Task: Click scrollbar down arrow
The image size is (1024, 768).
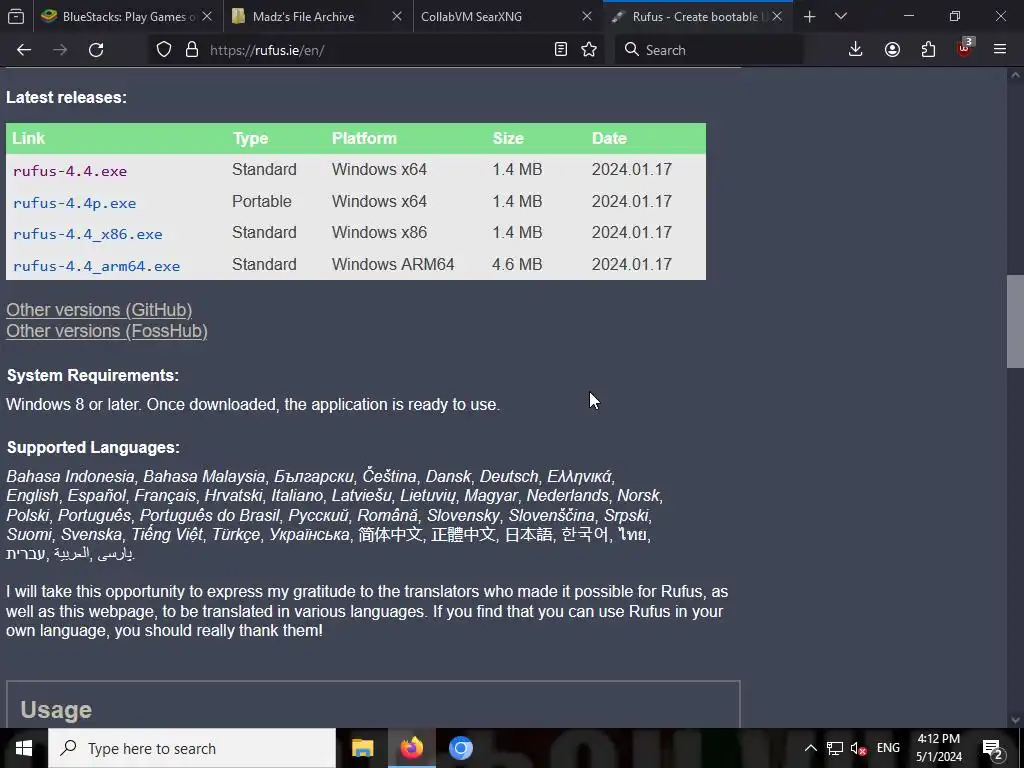Action: coord(1015,720)
